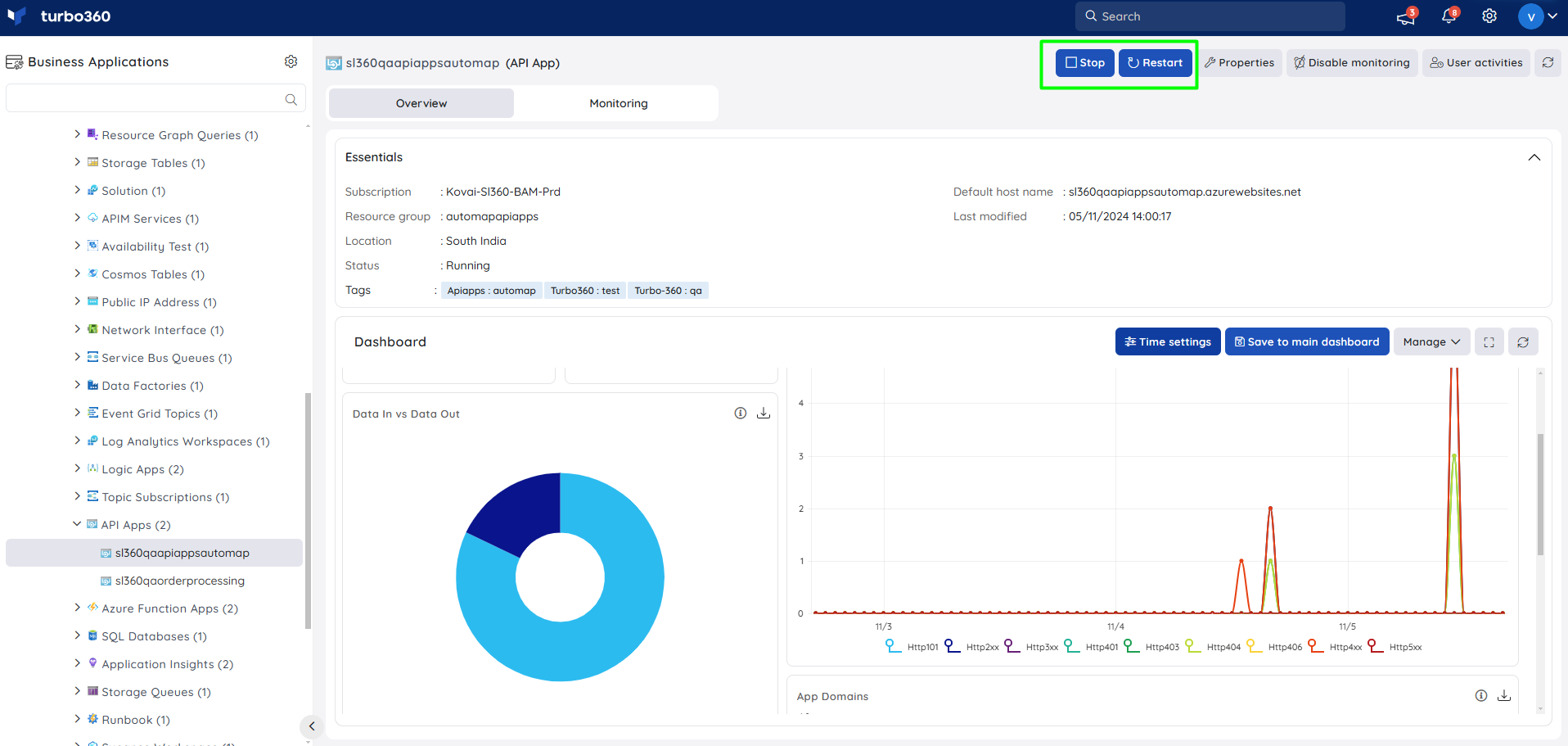The image size is (1568, 746).
Task: Enter dashboard full screen mode
Action: [1489, 341]
